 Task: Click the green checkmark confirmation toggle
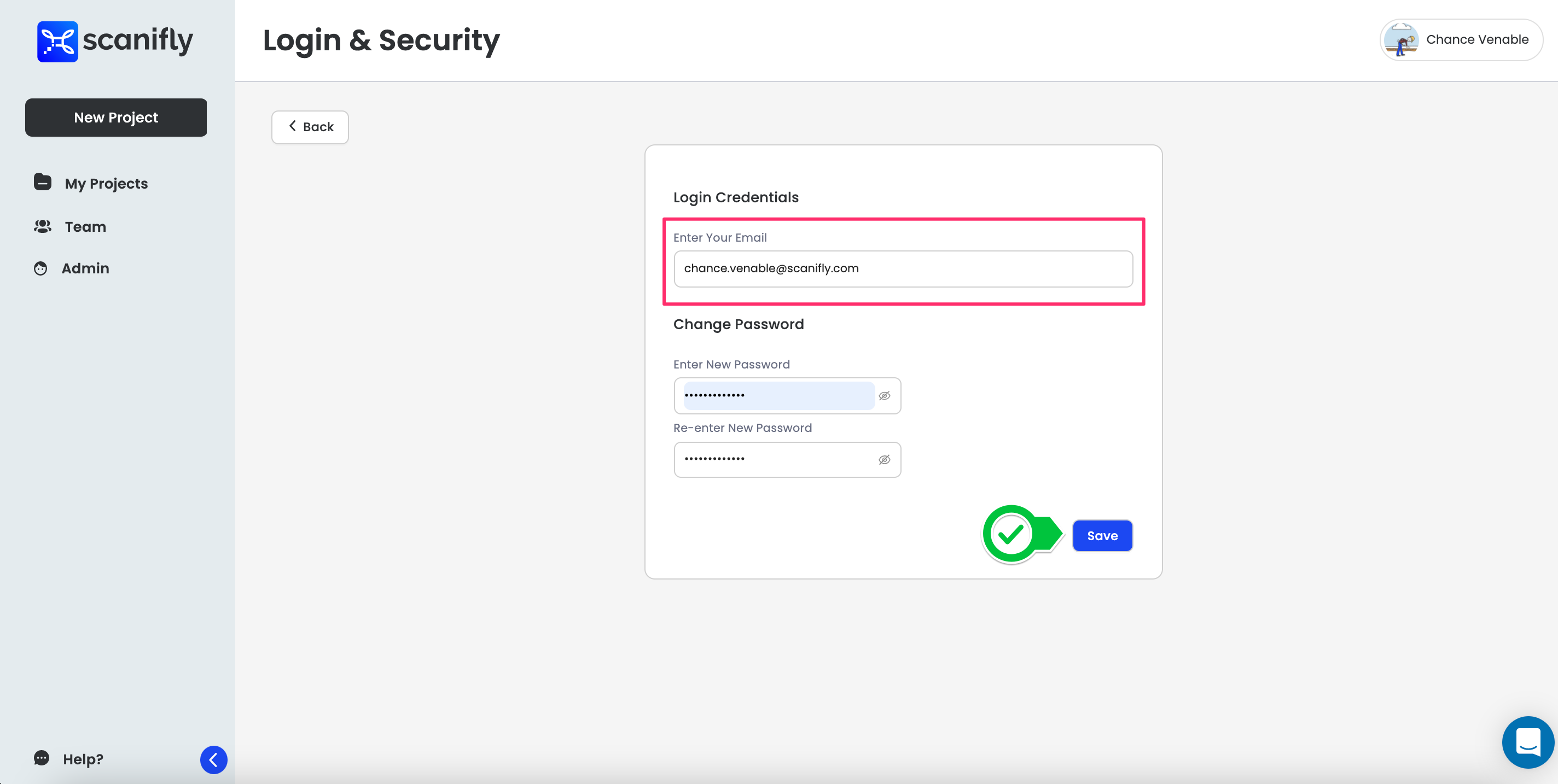click(x=1011, y=534)
